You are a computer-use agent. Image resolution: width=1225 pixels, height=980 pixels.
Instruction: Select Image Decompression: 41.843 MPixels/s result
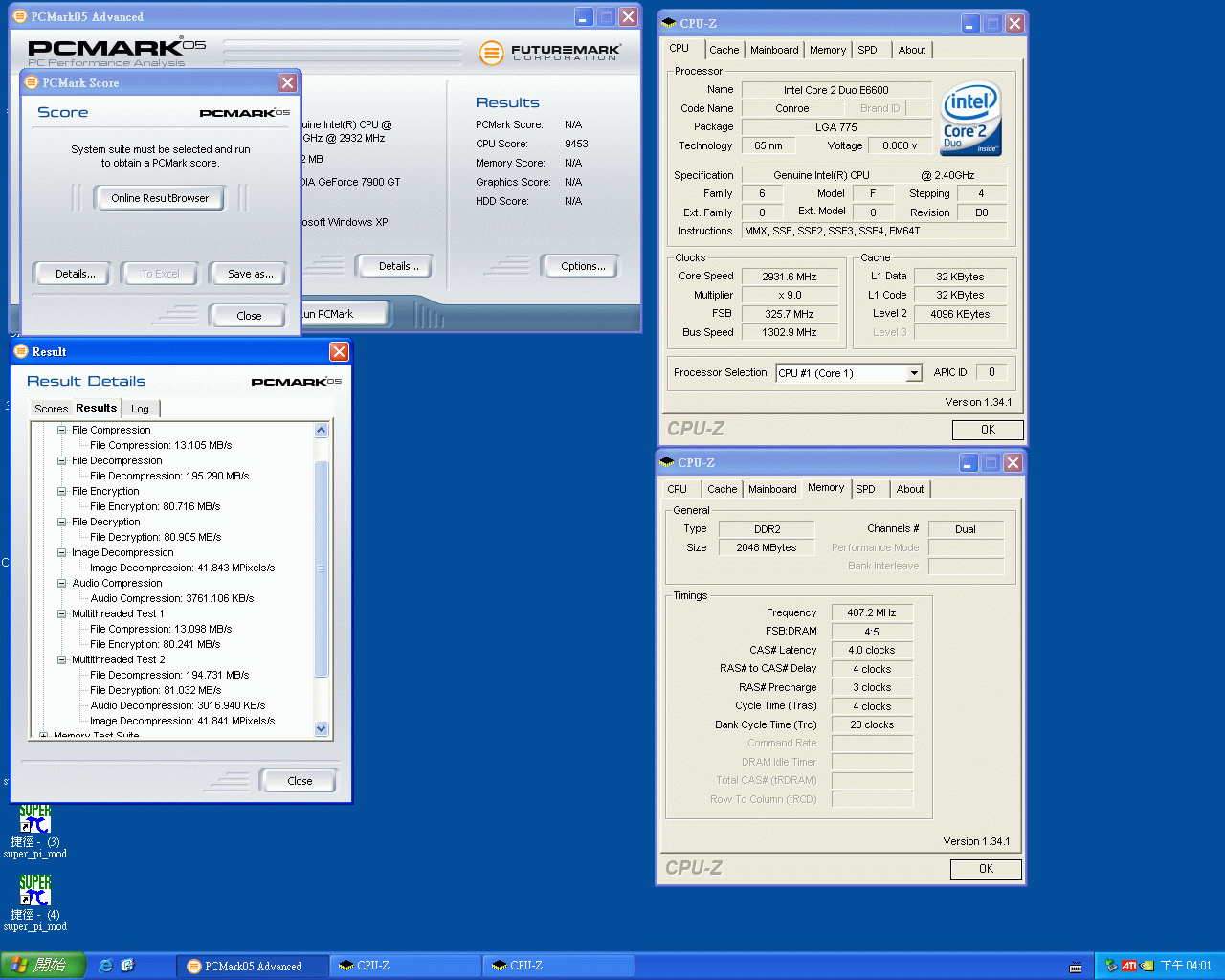click(182, 568)
